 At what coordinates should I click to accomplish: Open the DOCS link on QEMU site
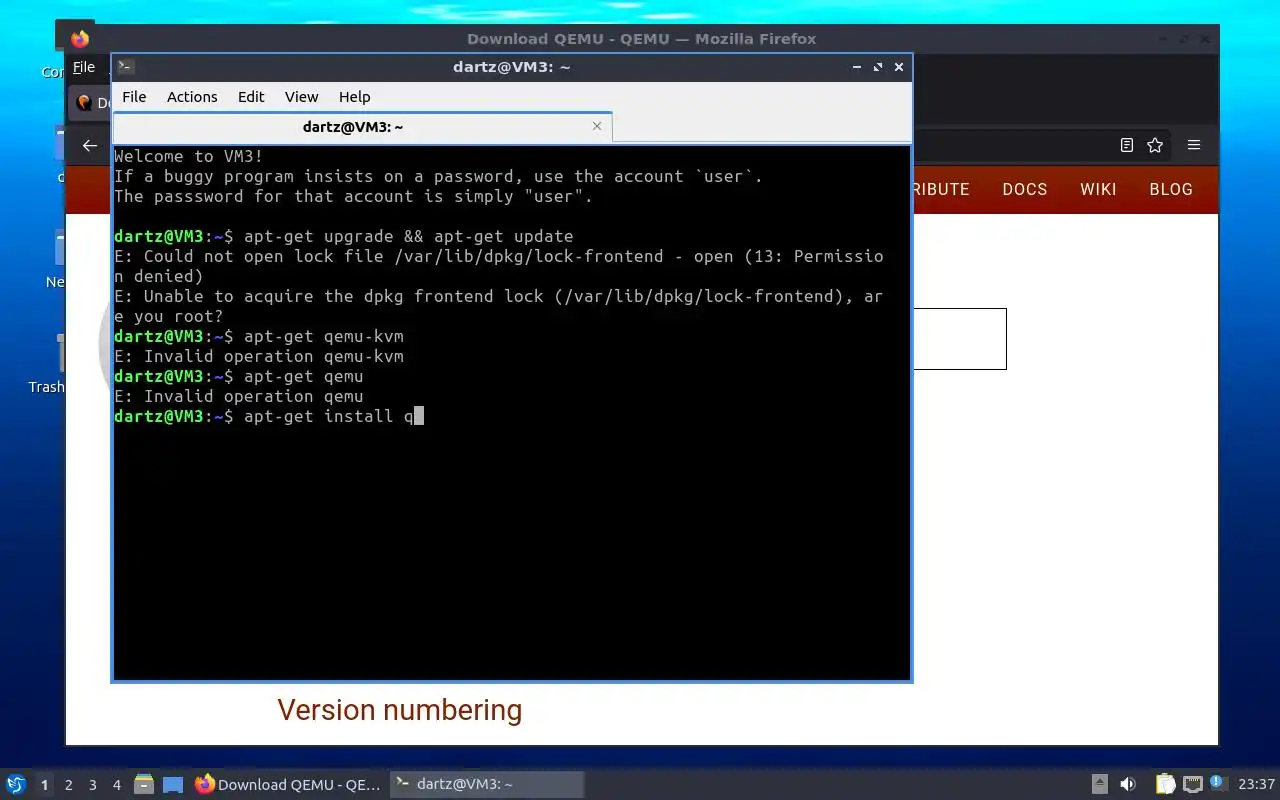pyautogui.click(x=1025, y=189)
